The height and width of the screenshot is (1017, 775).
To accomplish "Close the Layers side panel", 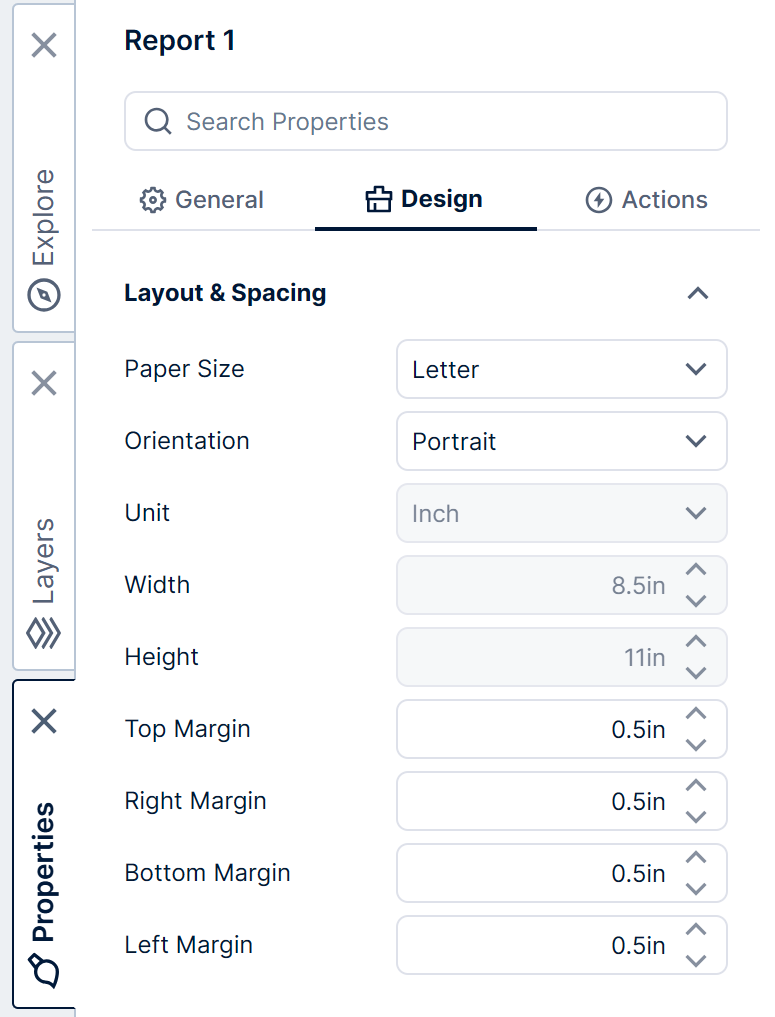I will (44, 383).
